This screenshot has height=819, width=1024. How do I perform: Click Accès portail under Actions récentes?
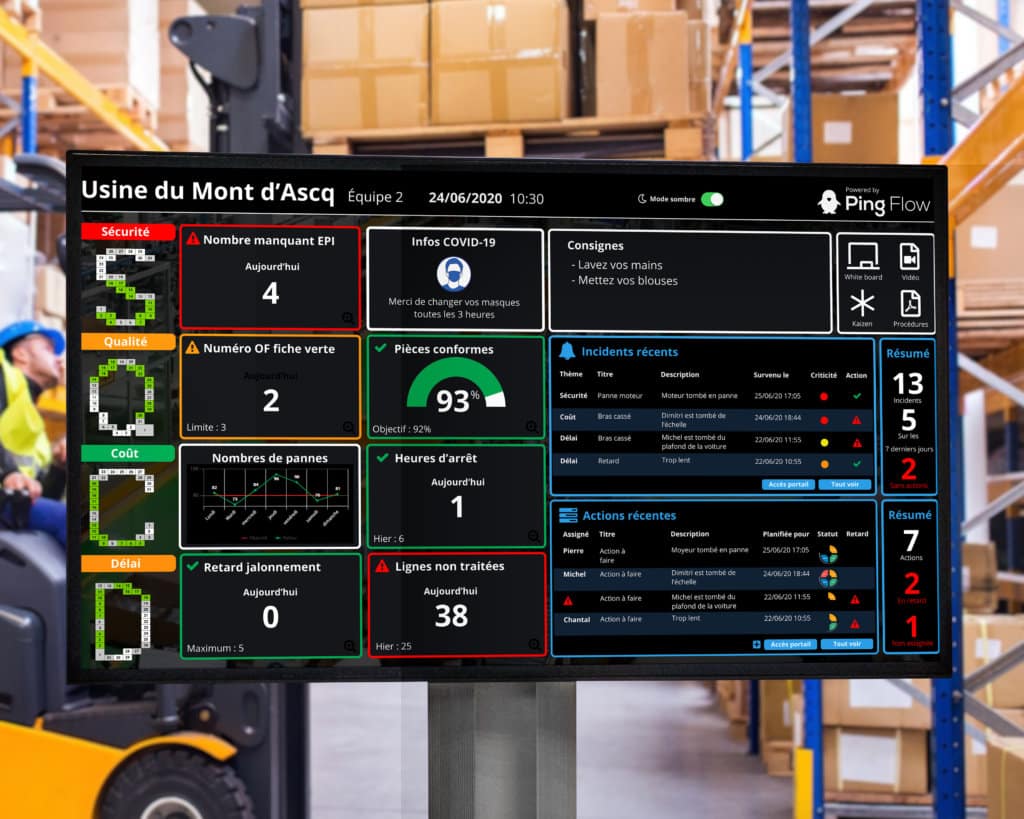tap(790, 645)
